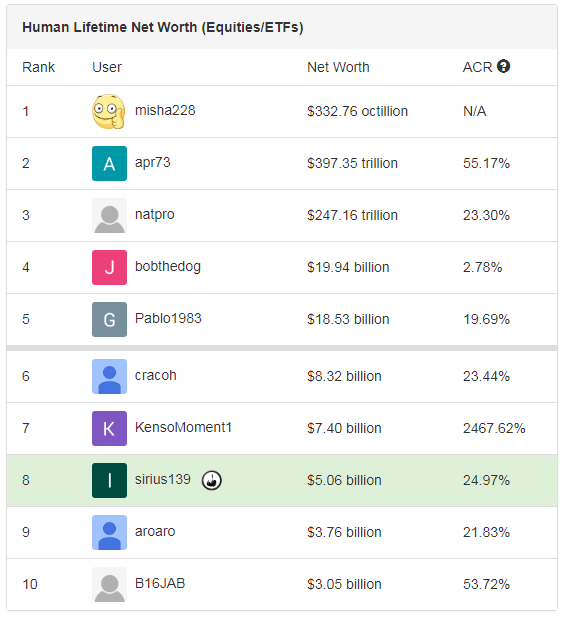Click the 'Human Lifetime Net Worth (Equities/ETFs)' heading
The image size is (563, 619).
[163, 27]
